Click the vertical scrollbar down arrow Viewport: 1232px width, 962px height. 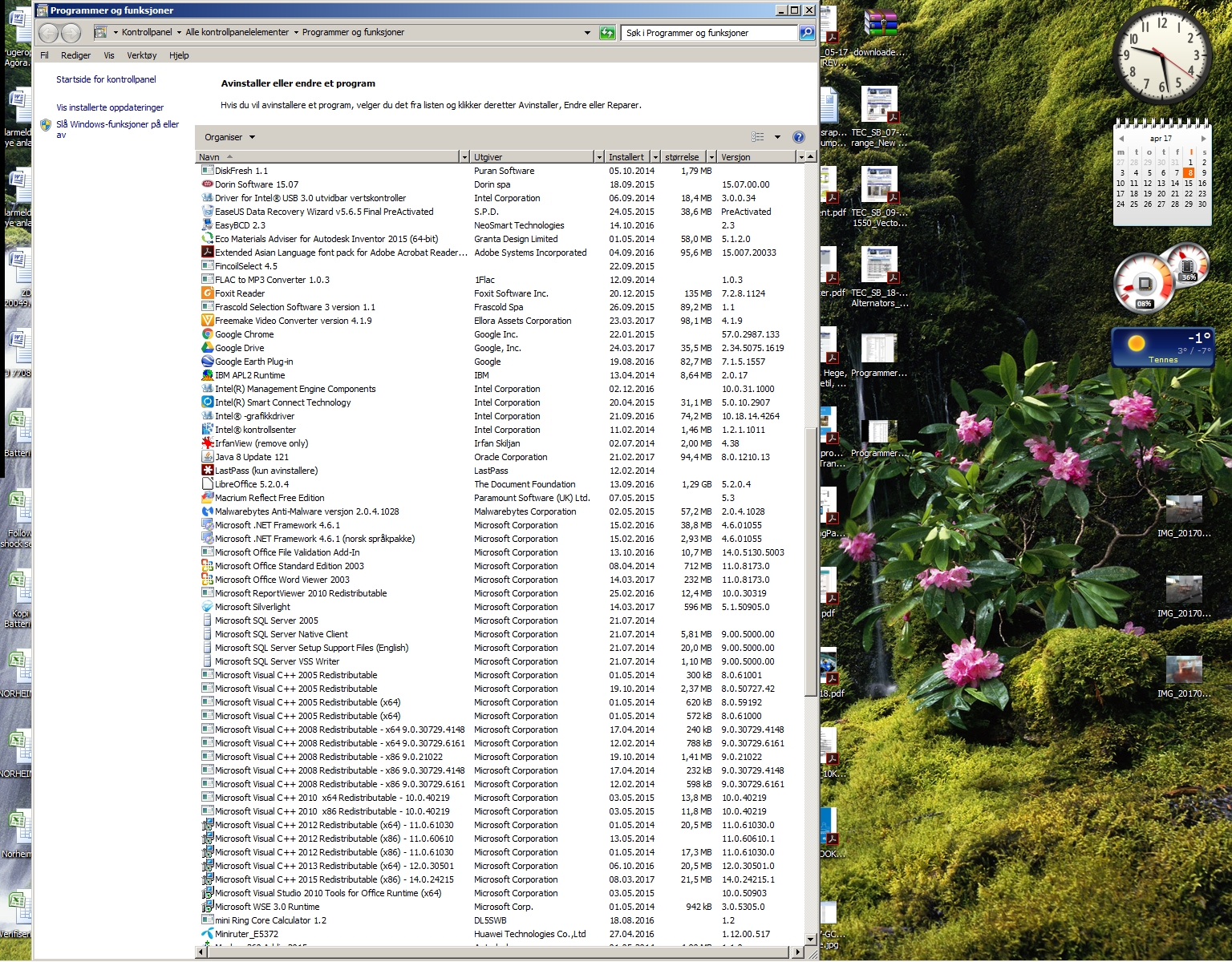coord(810,939)
